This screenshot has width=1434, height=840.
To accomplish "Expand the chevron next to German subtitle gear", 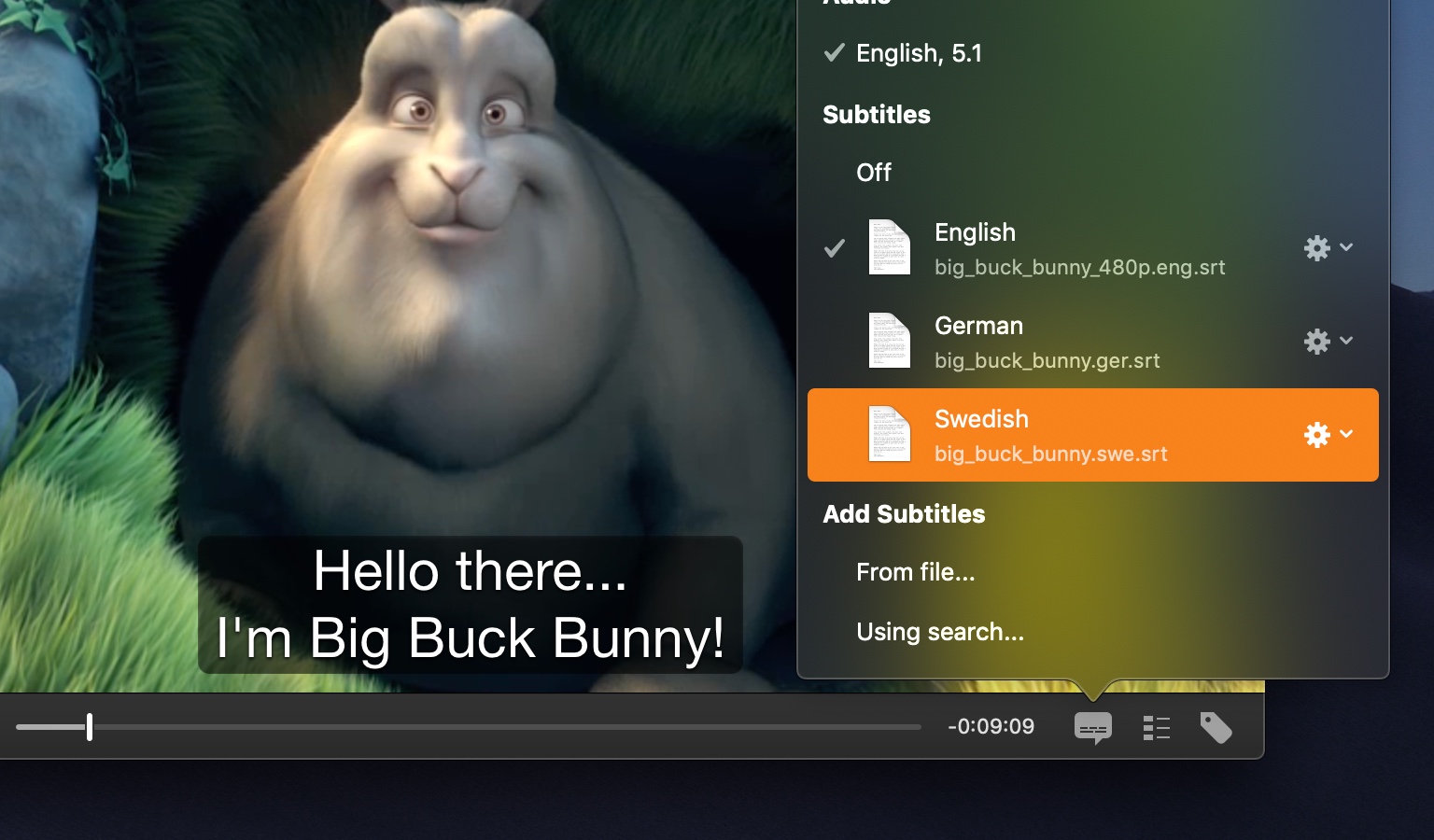I will tap(1346, 341).
